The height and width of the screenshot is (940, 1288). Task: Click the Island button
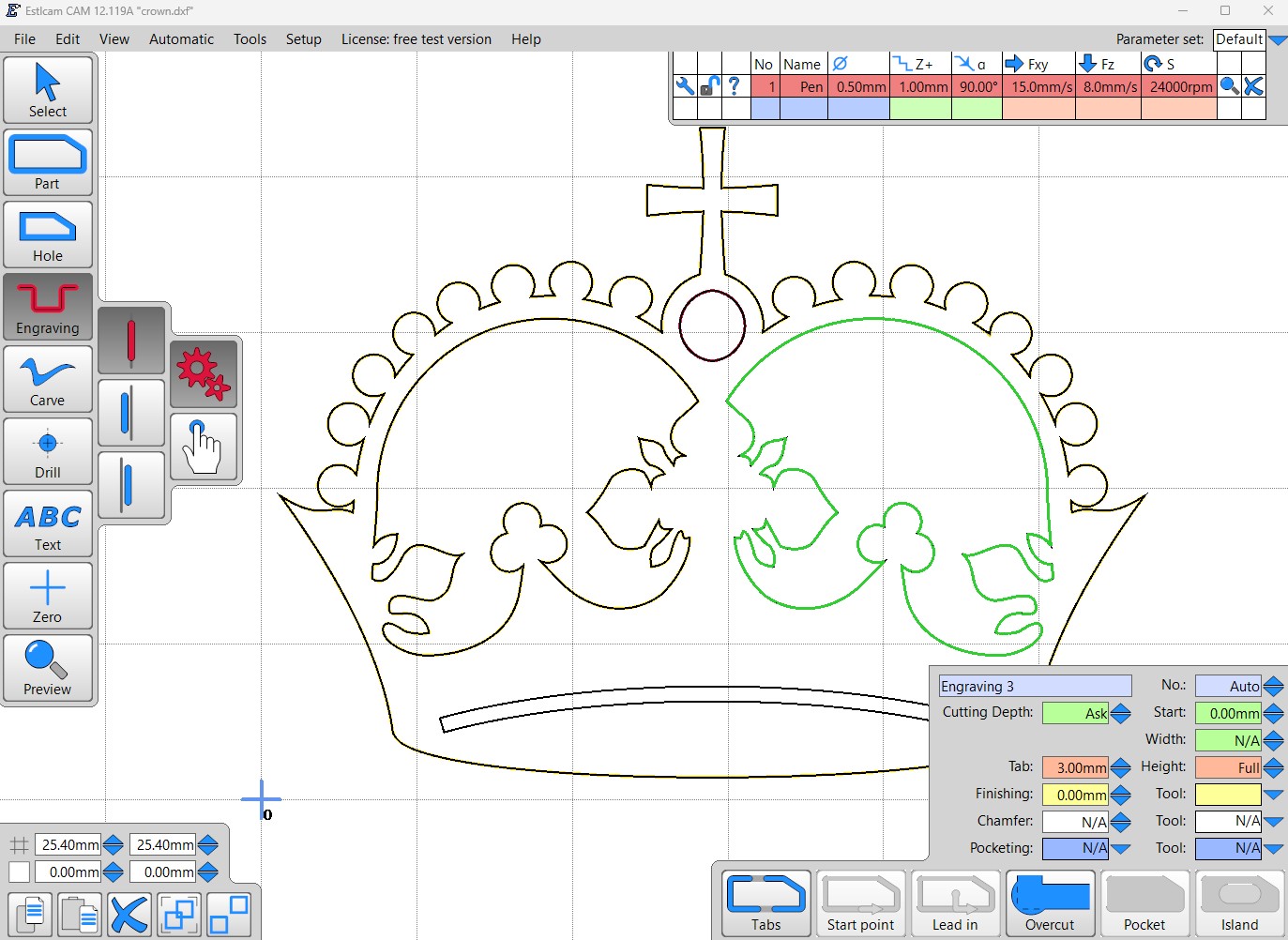(1240, 903)
